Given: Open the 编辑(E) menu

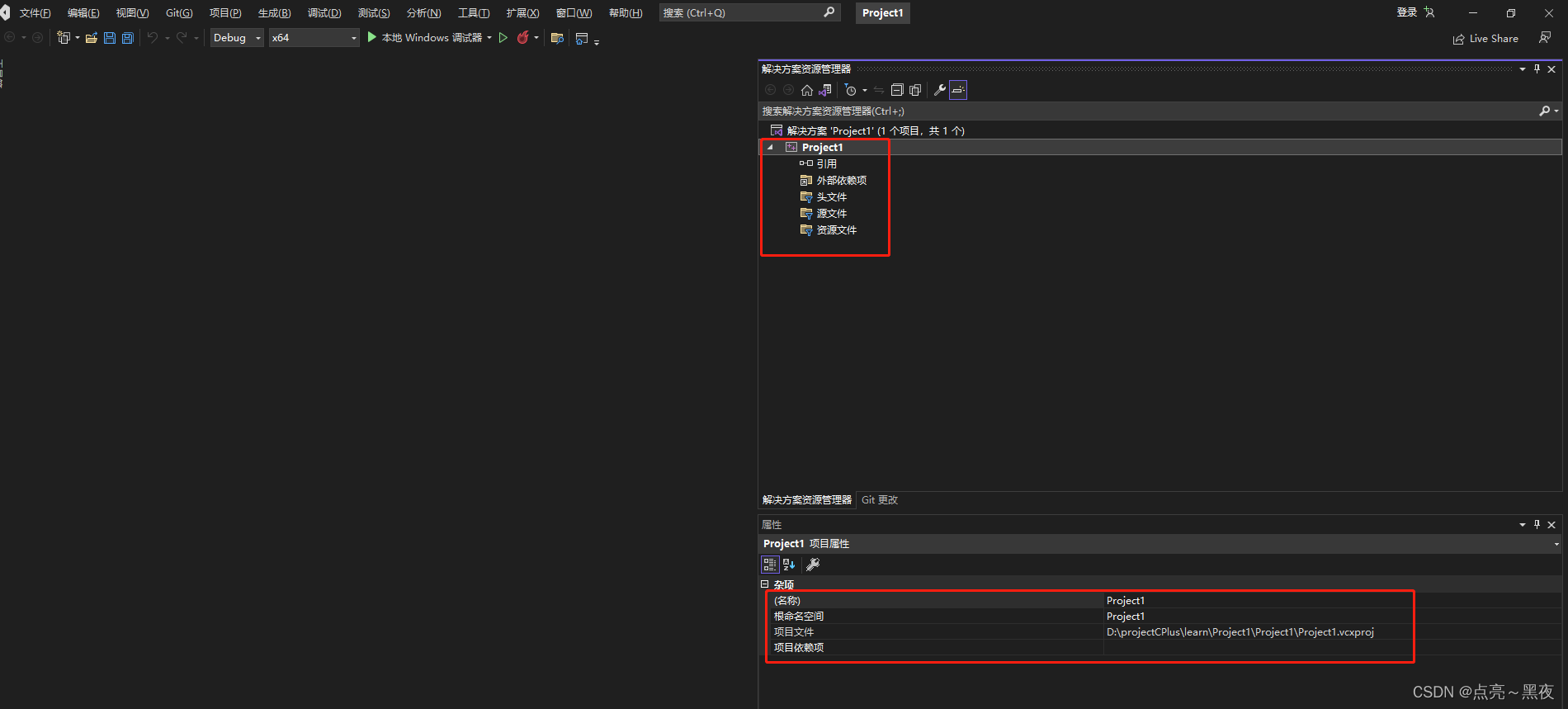Looking at the screenshot, I should point(83,13).
